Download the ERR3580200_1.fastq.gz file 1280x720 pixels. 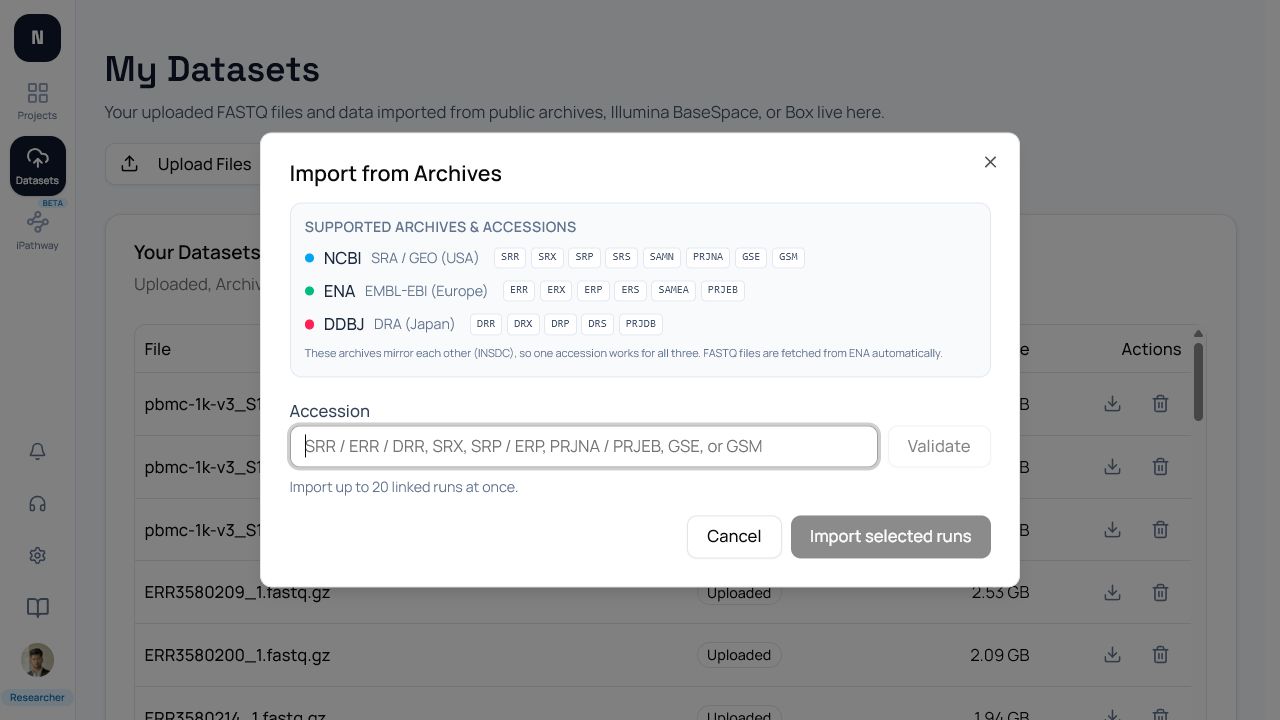1112,655
